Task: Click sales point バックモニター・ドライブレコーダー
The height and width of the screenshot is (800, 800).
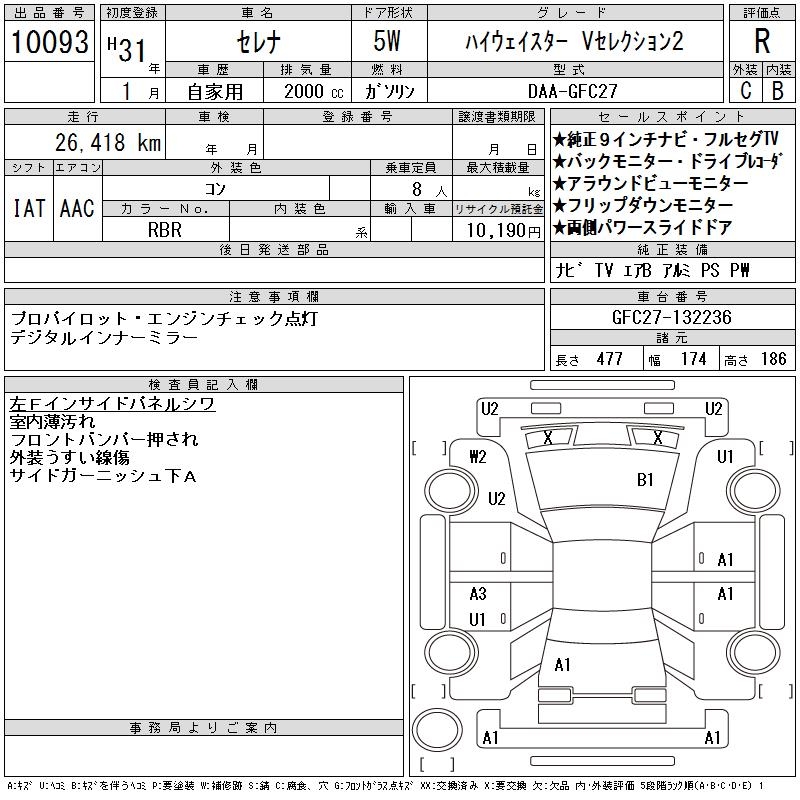Action: tap(667, 161)
